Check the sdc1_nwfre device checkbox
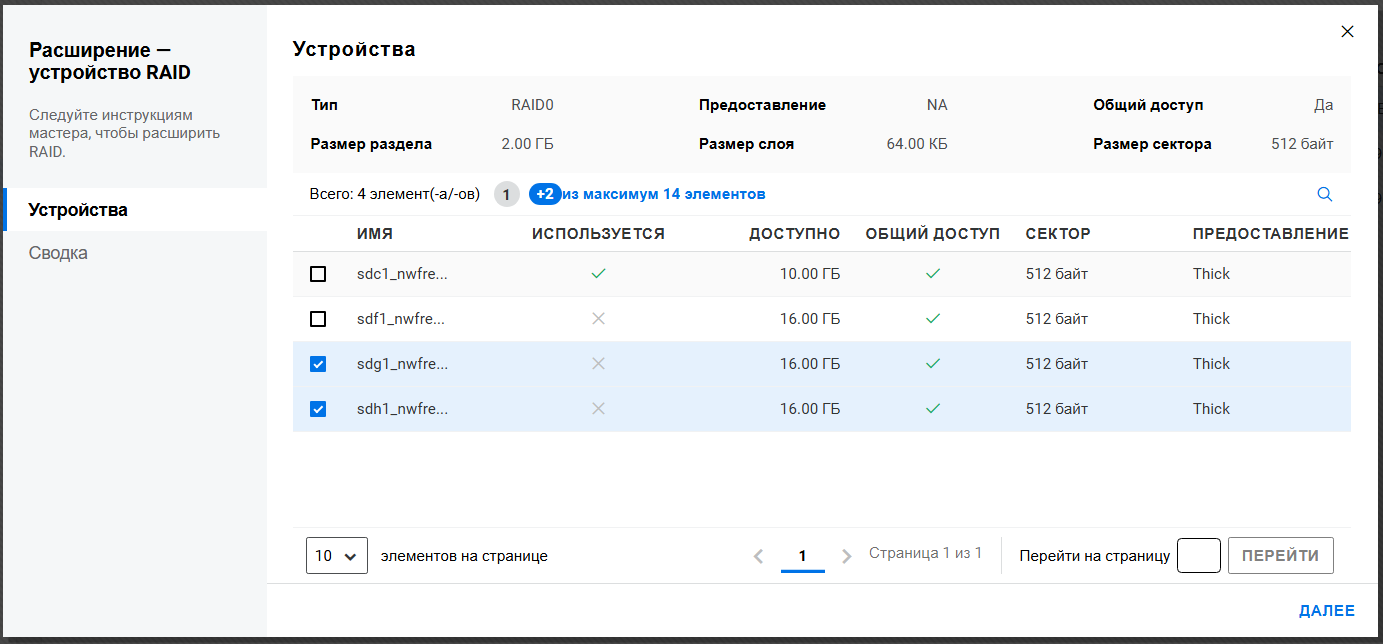The width and height of the screenshot is (1383, 644). click(318, 274)
